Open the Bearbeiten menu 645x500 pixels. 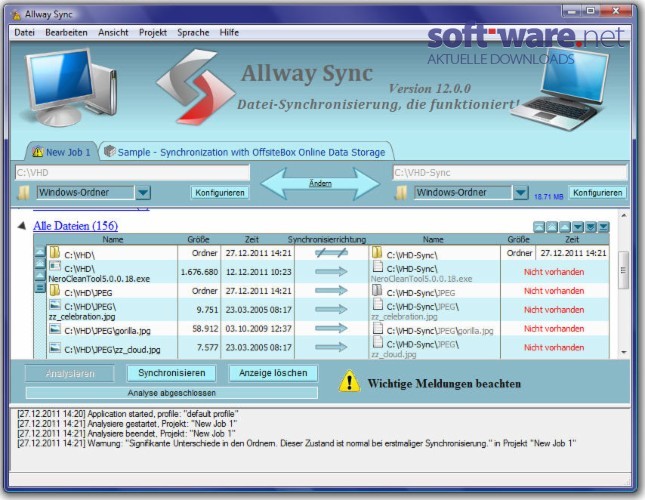[66, 32]
